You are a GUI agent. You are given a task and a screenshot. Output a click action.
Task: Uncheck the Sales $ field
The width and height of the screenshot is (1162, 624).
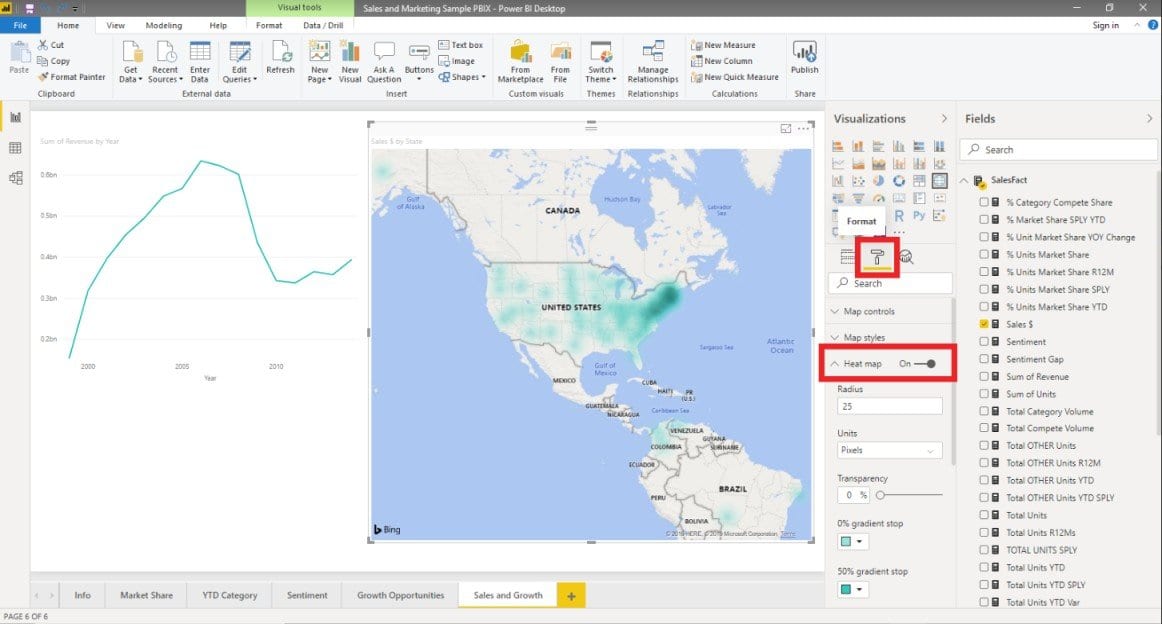coord(983,324)
